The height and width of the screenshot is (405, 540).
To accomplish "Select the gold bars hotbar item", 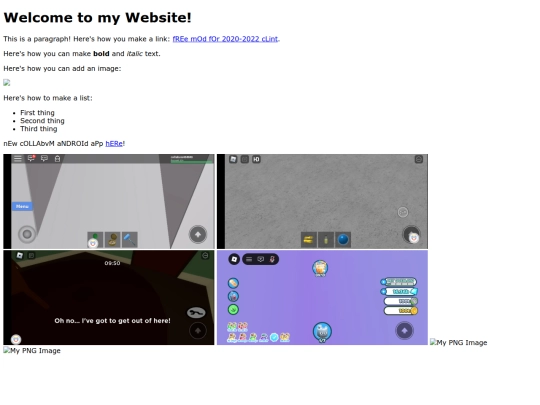I will point(309,240).
